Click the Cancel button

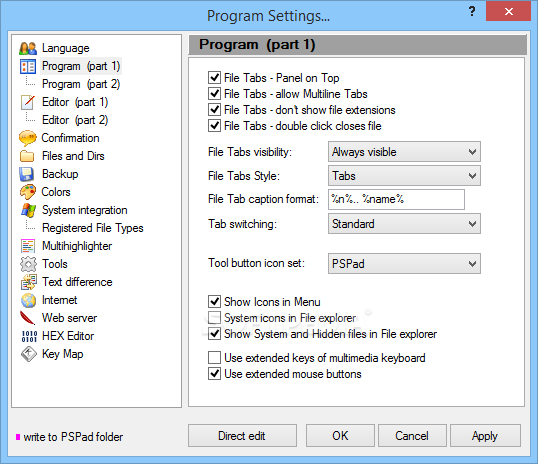(412, 436)
